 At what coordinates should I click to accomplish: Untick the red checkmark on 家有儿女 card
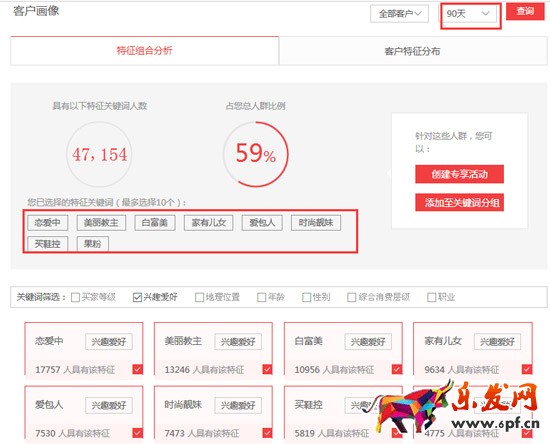(527, 369)
